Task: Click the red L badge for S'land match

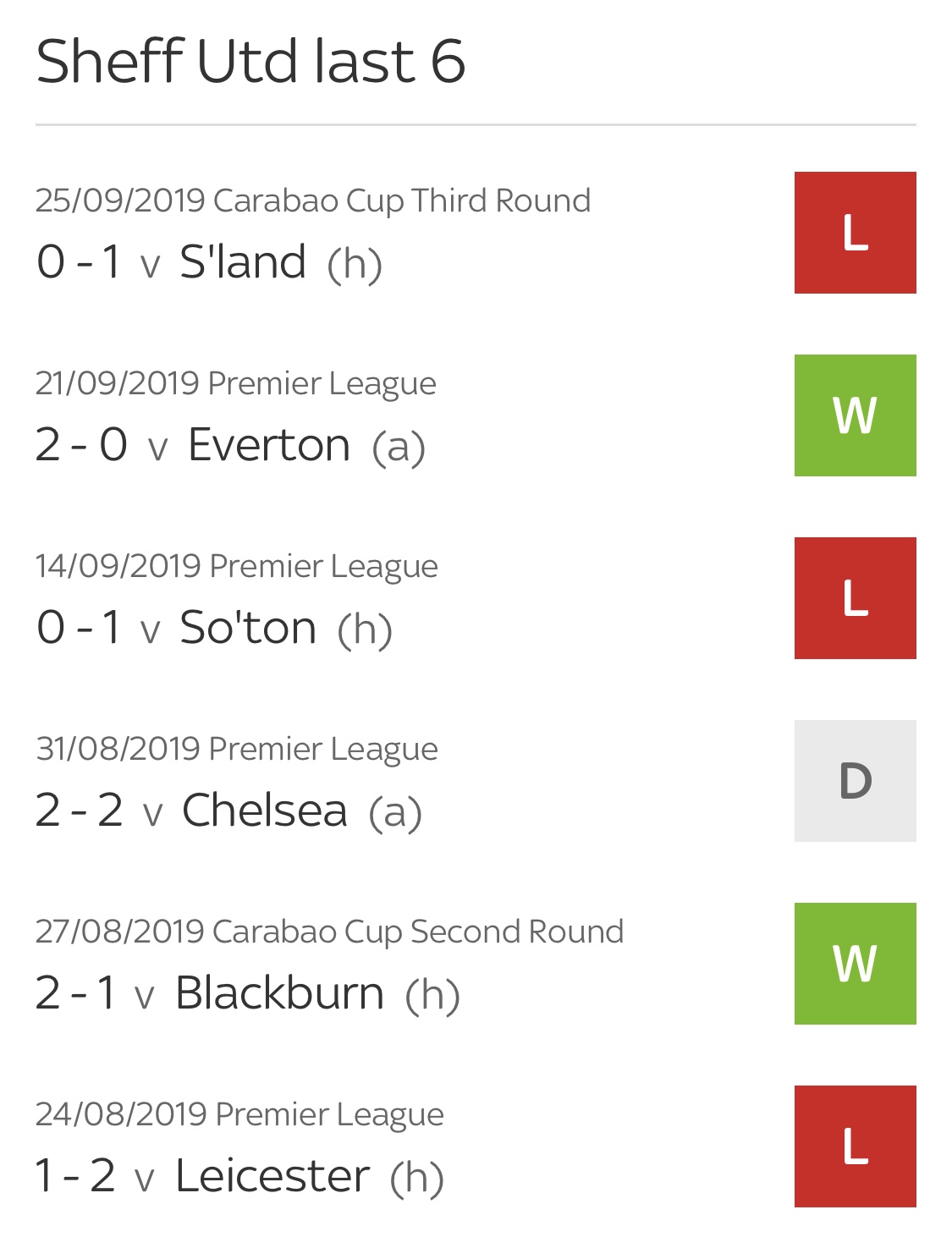Action: coord(855,233)
